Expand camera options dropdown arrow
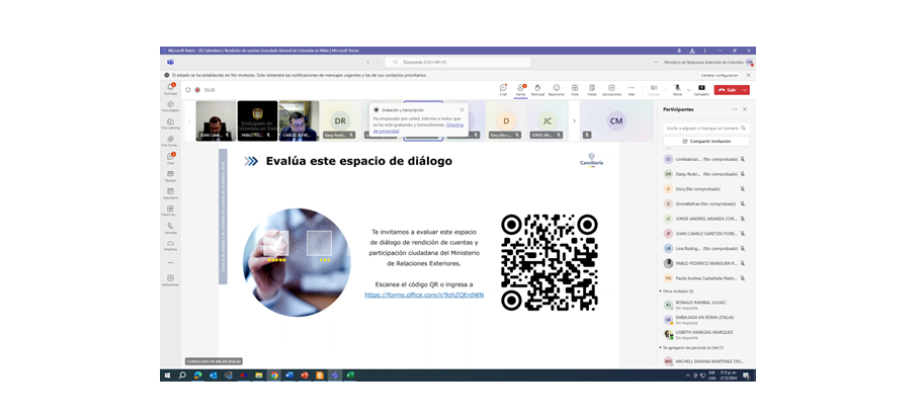 pos(665,90)
